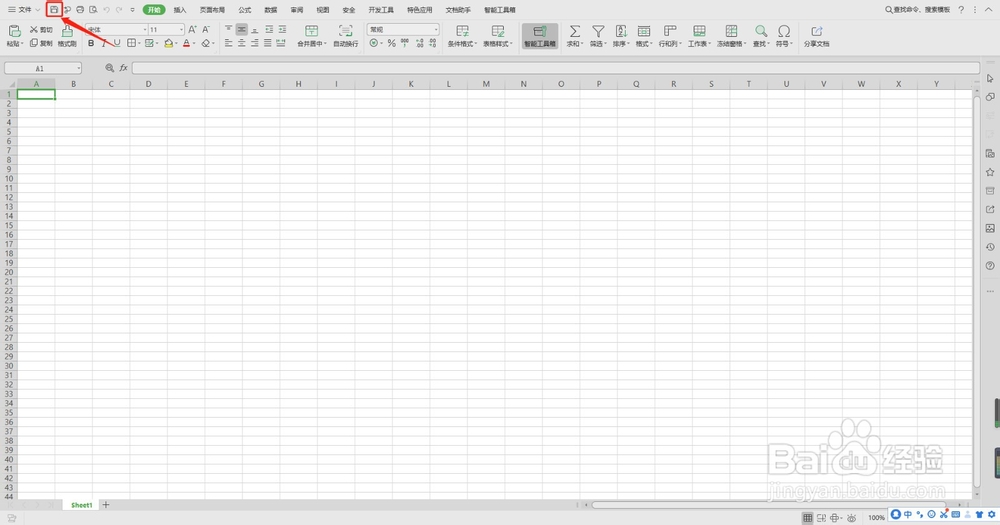Toggle Italic formatting
The height and width of the screenshot is (525, 1000).
point(103,43)
